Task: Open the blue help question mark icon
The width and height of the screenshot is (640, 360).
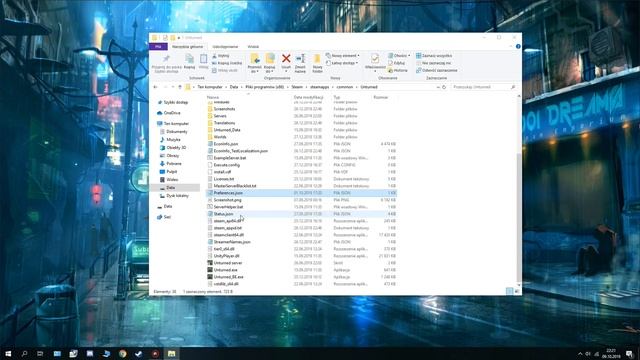Action: click(x=518, y=47)
